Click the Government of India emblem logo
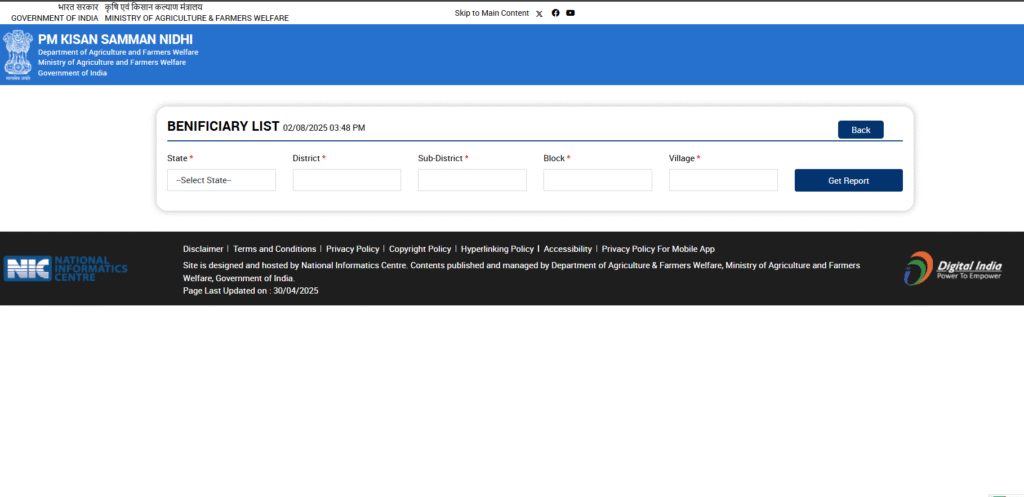Screen dimensions: 1024x497 click(x=17, y=54)
